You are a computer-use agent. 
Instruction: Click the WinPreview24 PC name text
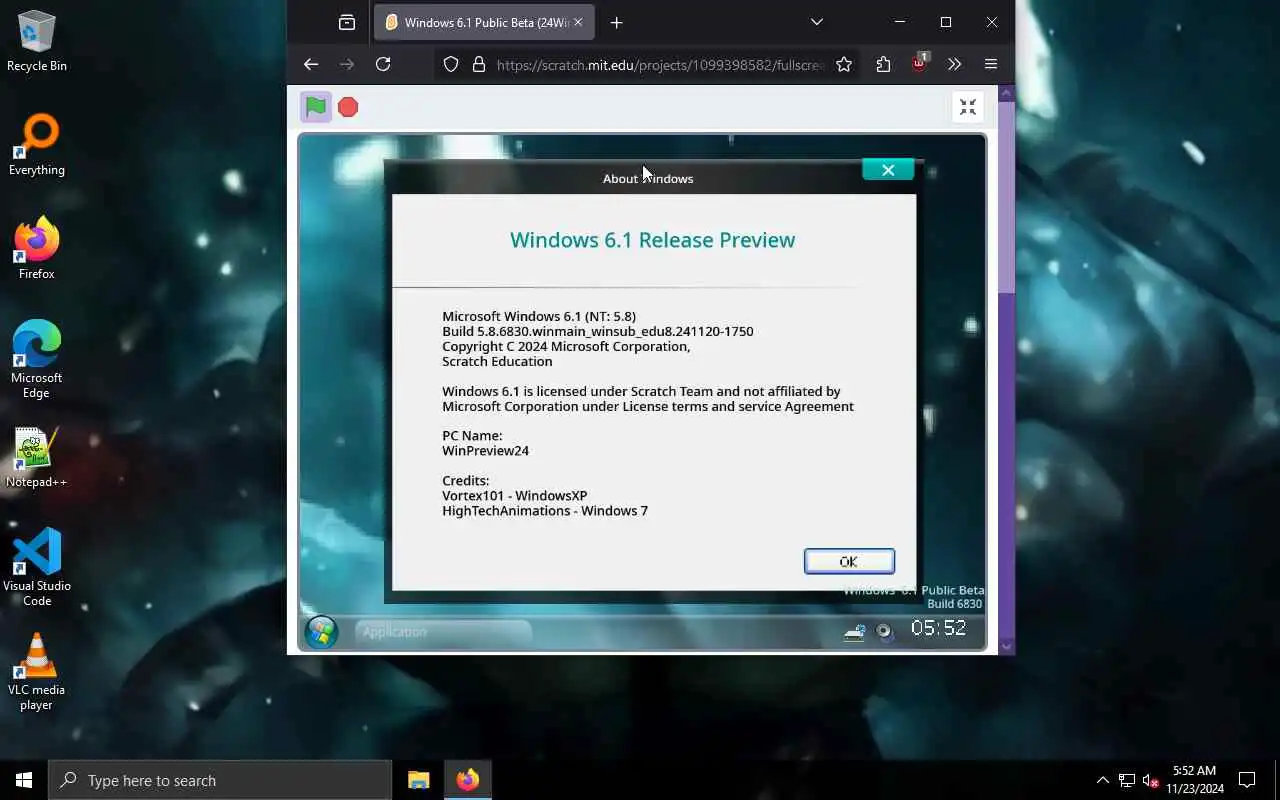tap(485, 451)
